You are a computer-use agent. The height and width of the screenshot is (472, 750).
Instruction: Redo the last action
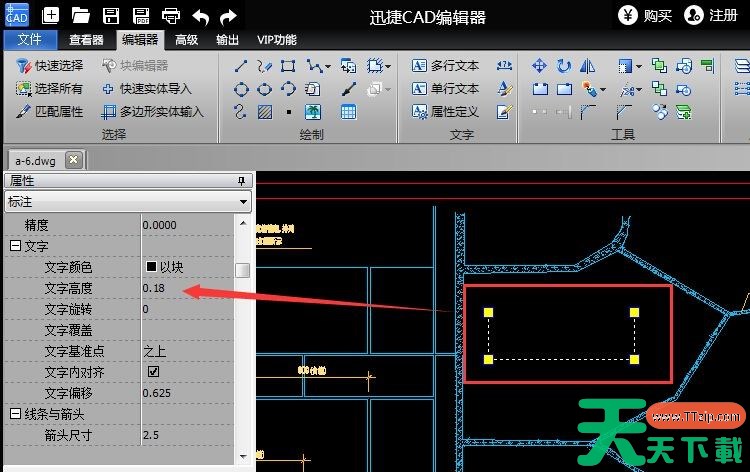click(x=229, y=17)
